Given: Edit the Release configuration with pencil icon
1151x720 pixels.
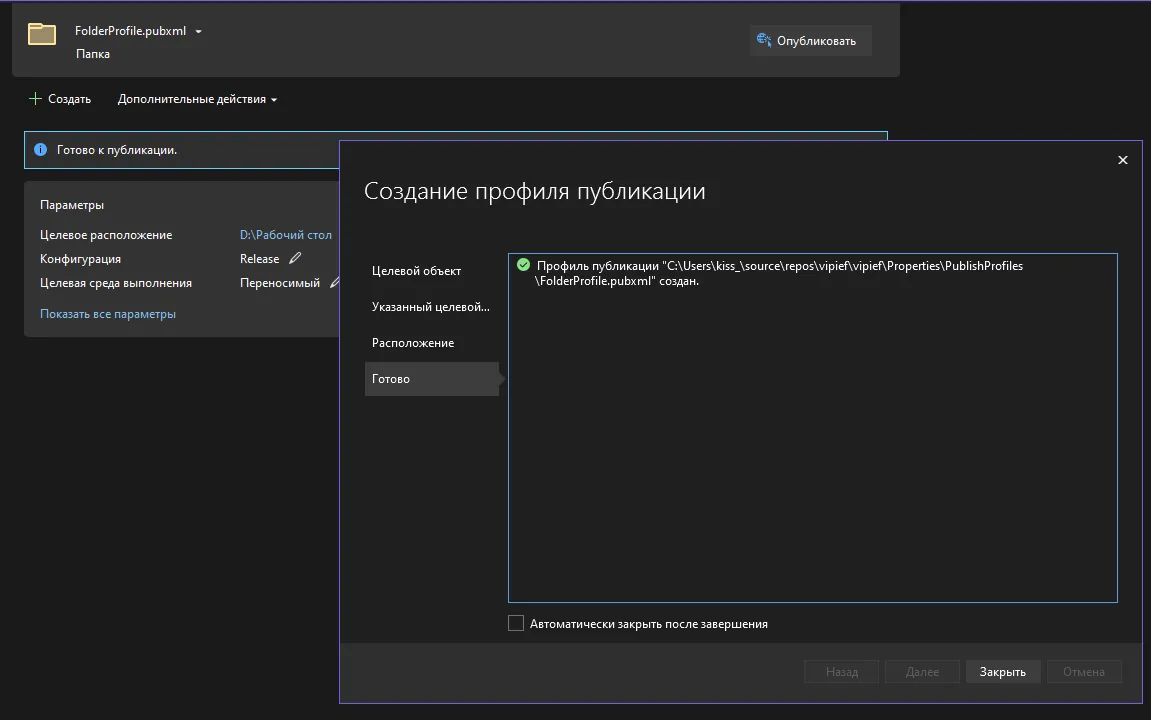Looking at the screenshot, I should coord(295,258).
